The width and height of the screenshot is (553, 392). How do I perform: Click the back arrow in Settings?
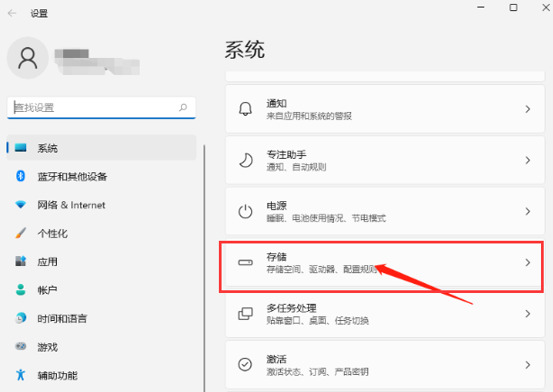(x=12, y=13)
